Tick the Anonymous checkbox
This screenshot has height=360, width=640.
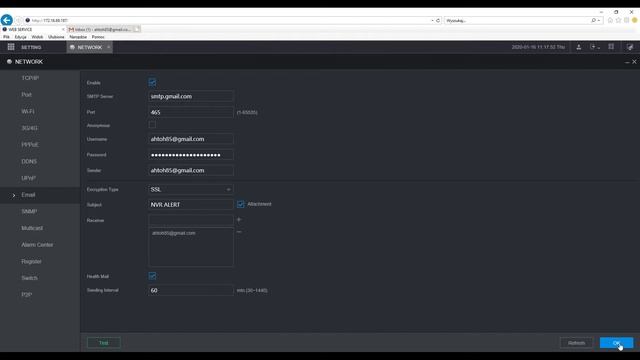(x=152, y=124)
